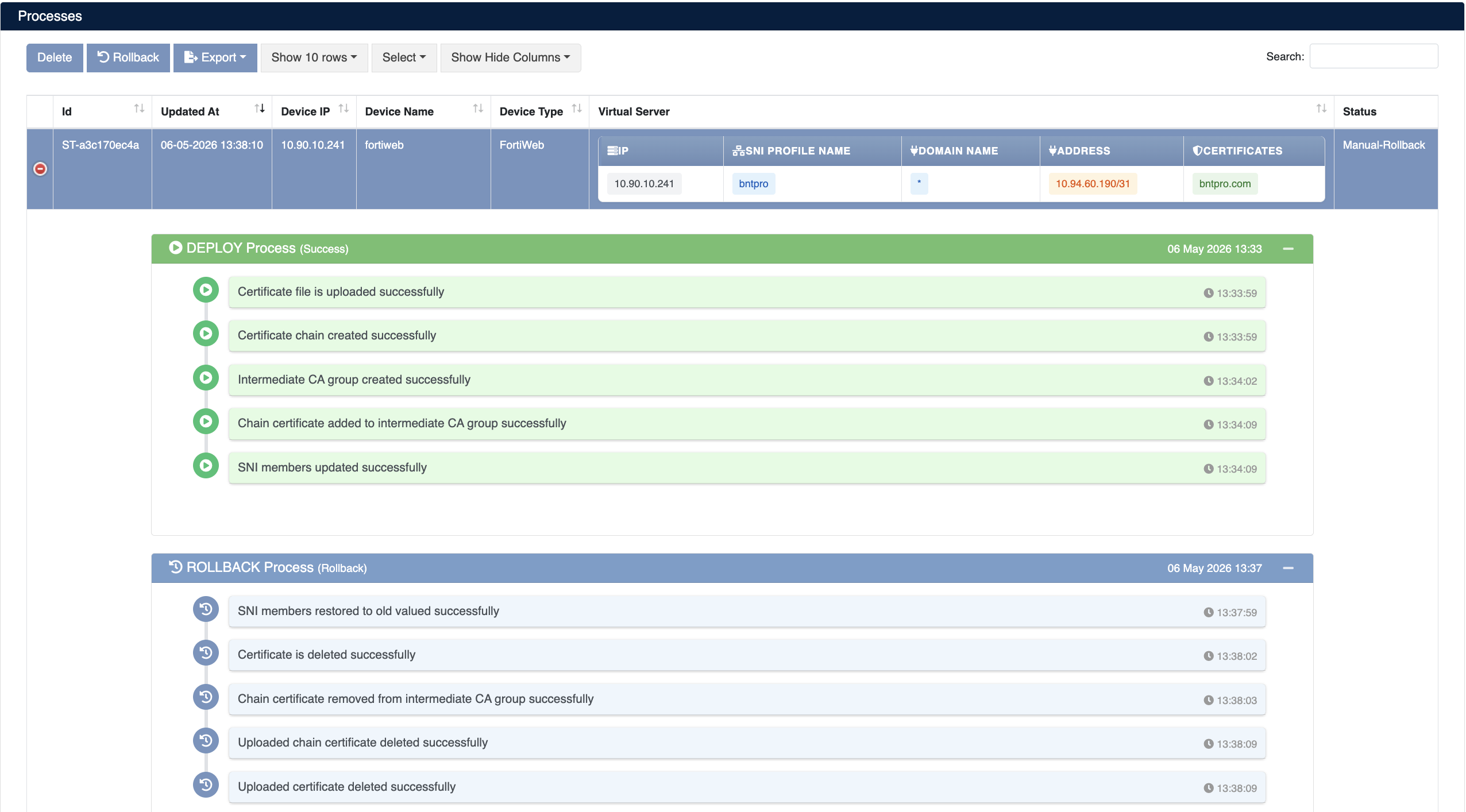This screenshot has height=812, width=1466.
Task: Click the rollback icon for Certificate is deleted
Action: [206, 653]
